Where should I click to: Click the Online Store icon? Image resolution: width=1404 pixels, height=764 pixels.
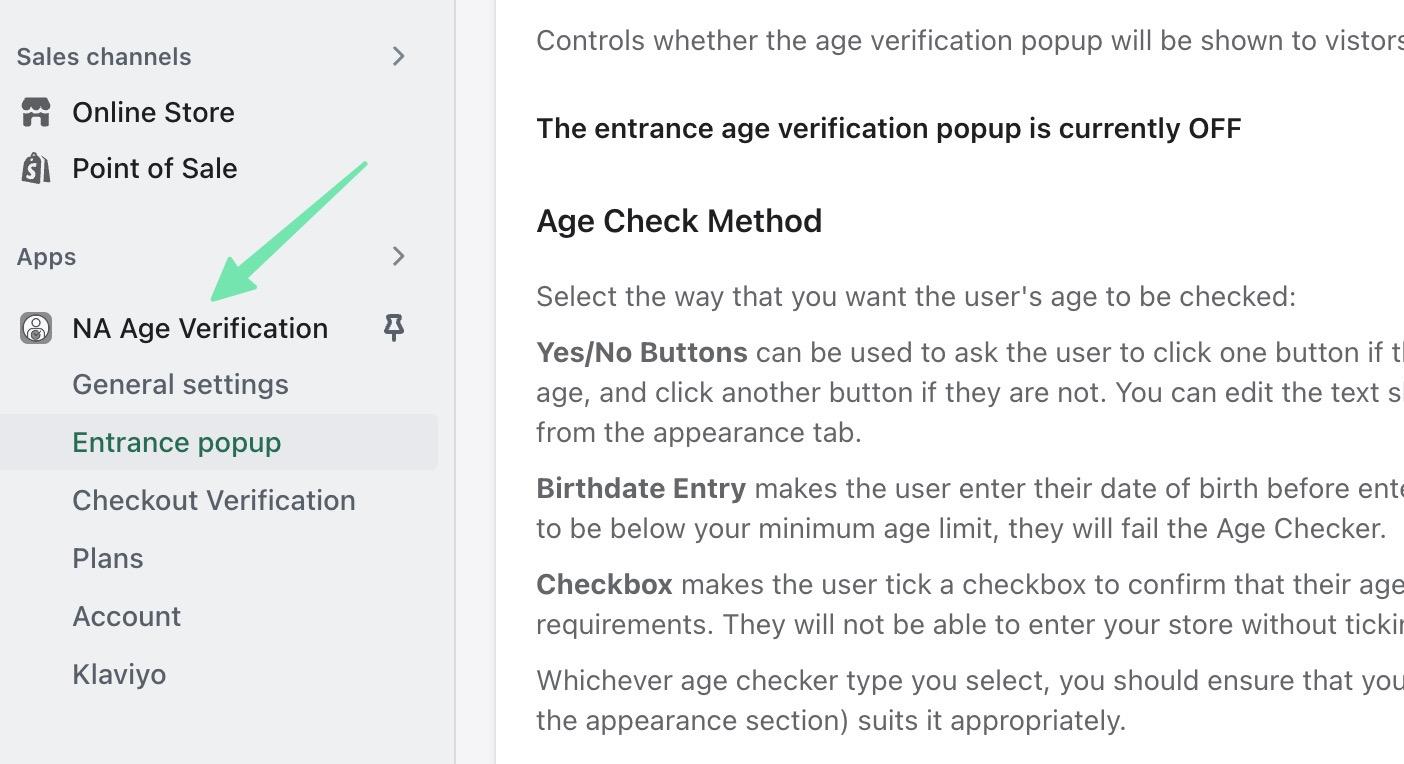pyautogui.click(x=35, y=112)
